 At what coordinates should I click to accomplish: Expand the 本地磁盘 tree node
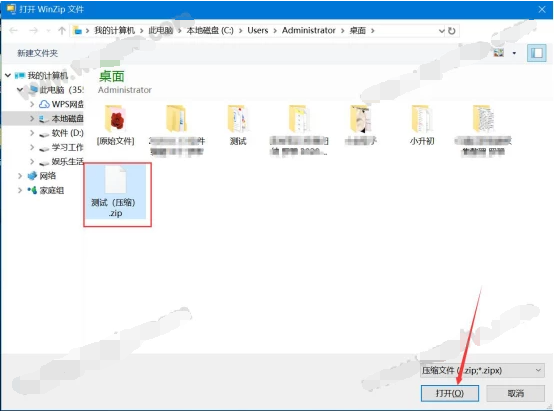click(x=32, y=119)
